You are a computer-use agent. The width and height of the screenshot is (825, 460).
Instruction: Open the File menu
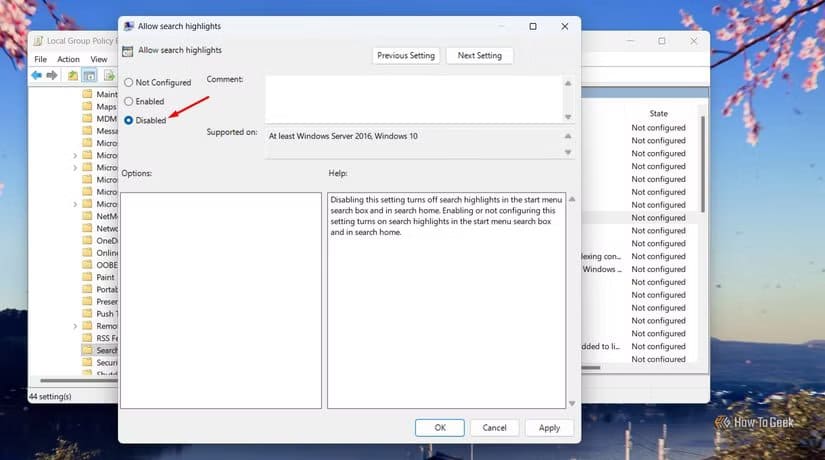tap(40, 59)
